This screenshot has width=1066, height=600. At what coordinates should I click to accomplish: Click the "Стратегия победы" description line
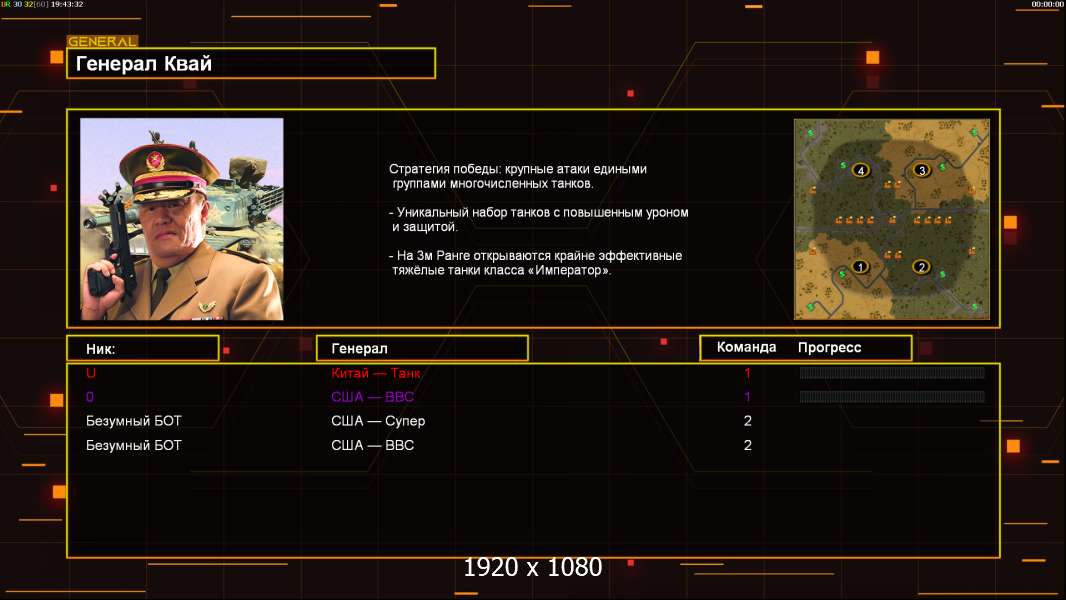(x=518, y=169)
